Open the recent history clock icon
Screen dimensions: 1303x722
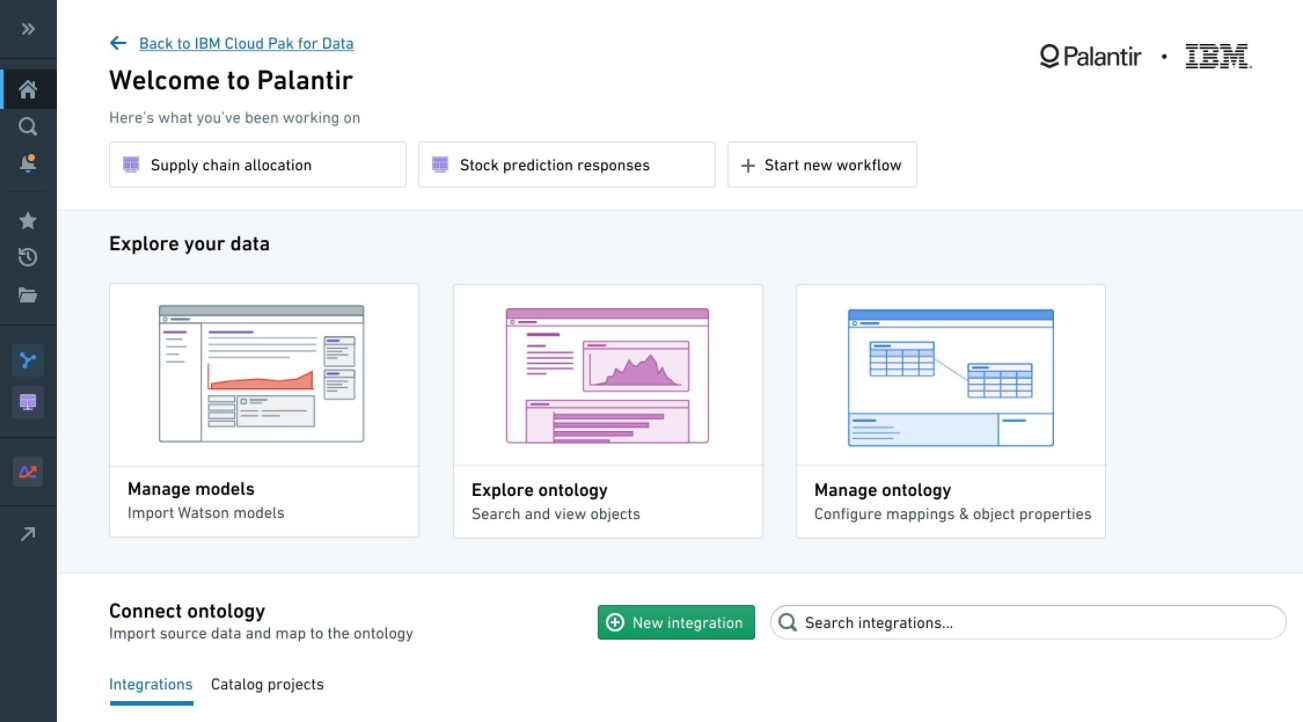(28, 258)
